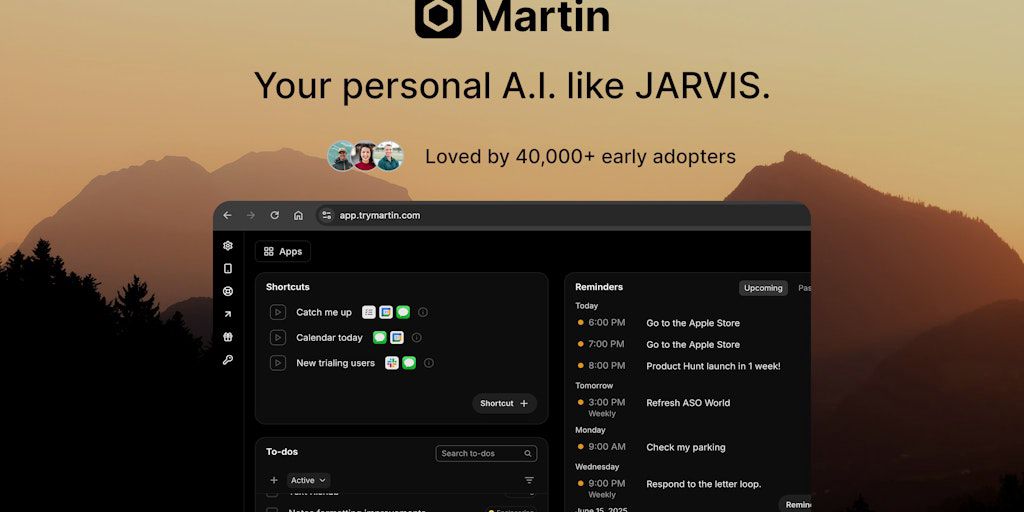Click the early adopters avatar group
The height and width of the screenshot is (512, 1024).
click(365, 156)
